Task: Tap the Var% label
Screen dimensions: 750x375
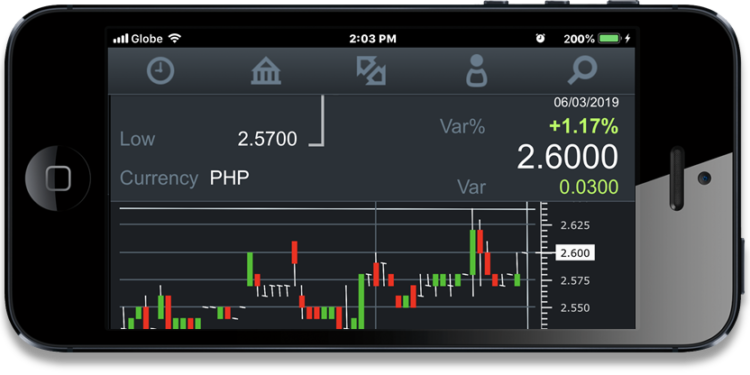Action: point(463,127)
